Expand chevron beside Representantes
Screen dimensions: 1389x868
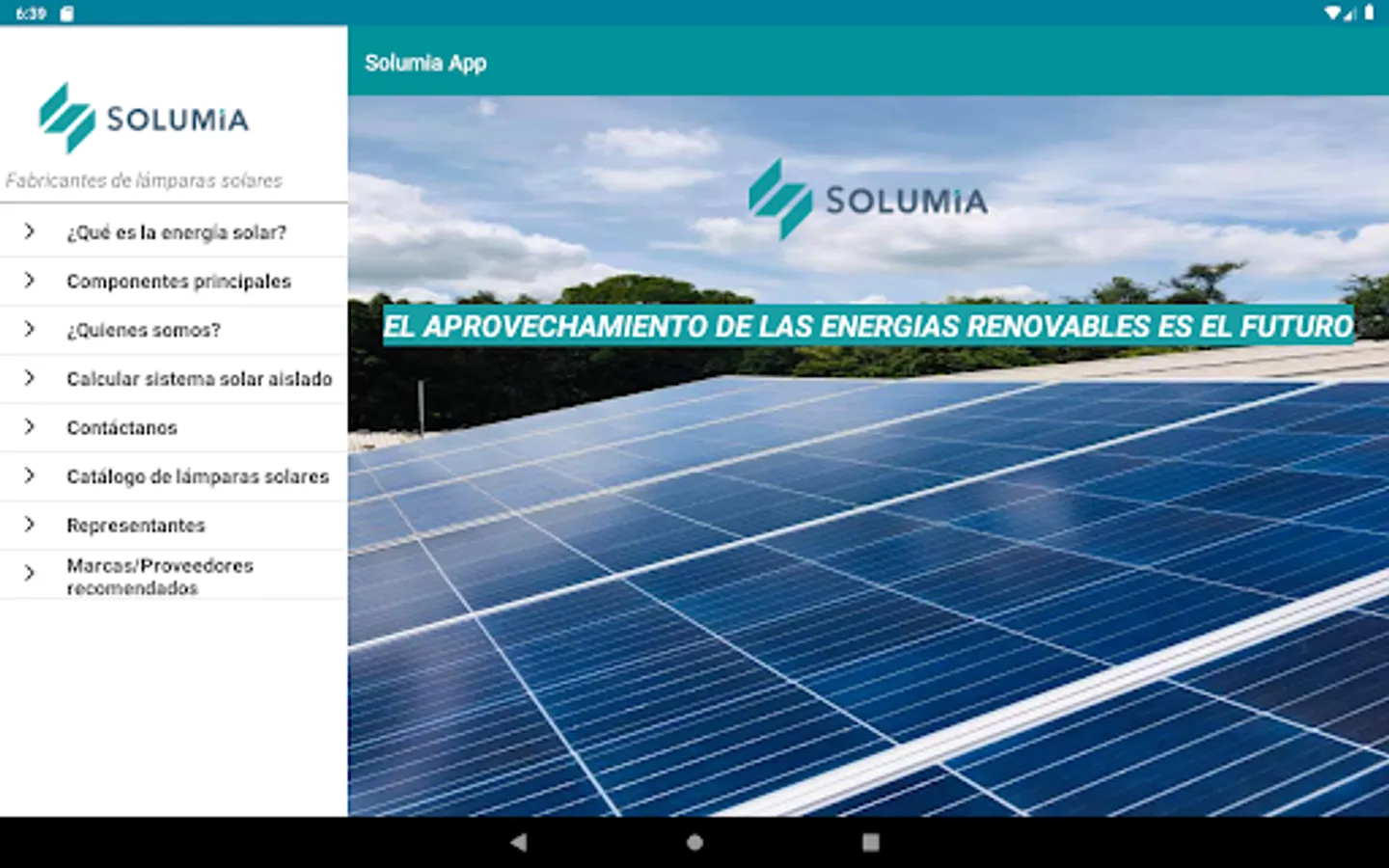pyautogui.click(x=29, y=524)
